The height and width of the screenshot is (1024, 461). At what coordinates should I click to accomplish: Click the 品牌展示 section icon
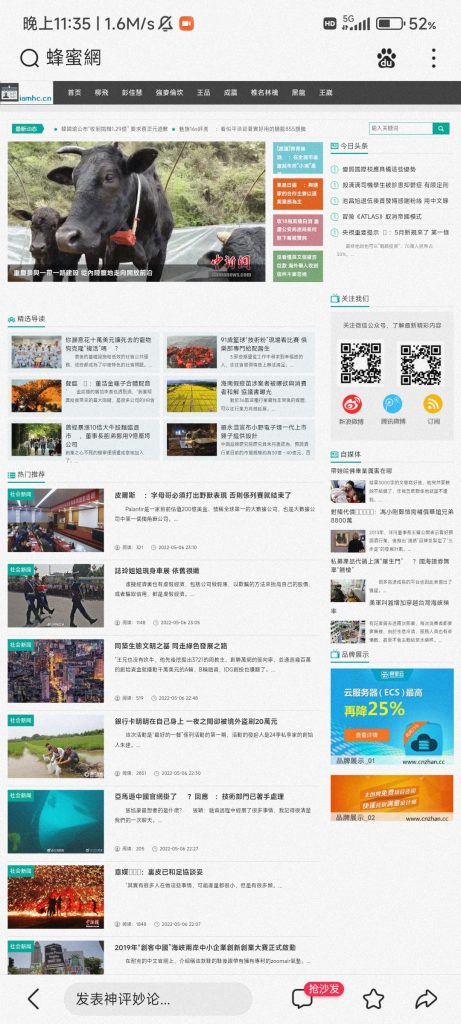click(x=335, y=654)
